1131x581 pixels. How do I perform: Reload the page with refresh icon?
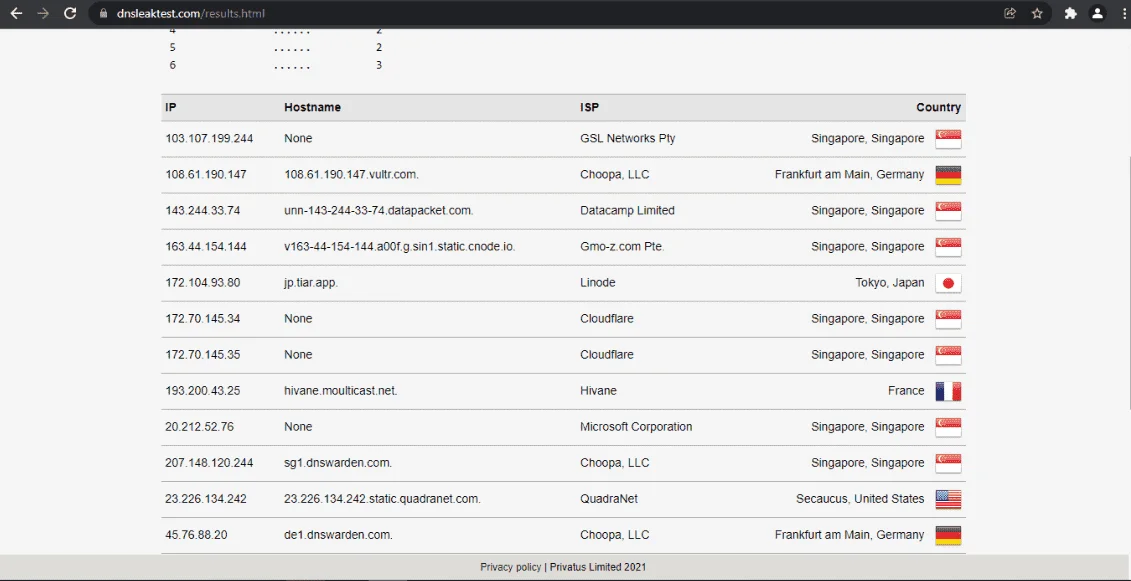pos(70,13)
